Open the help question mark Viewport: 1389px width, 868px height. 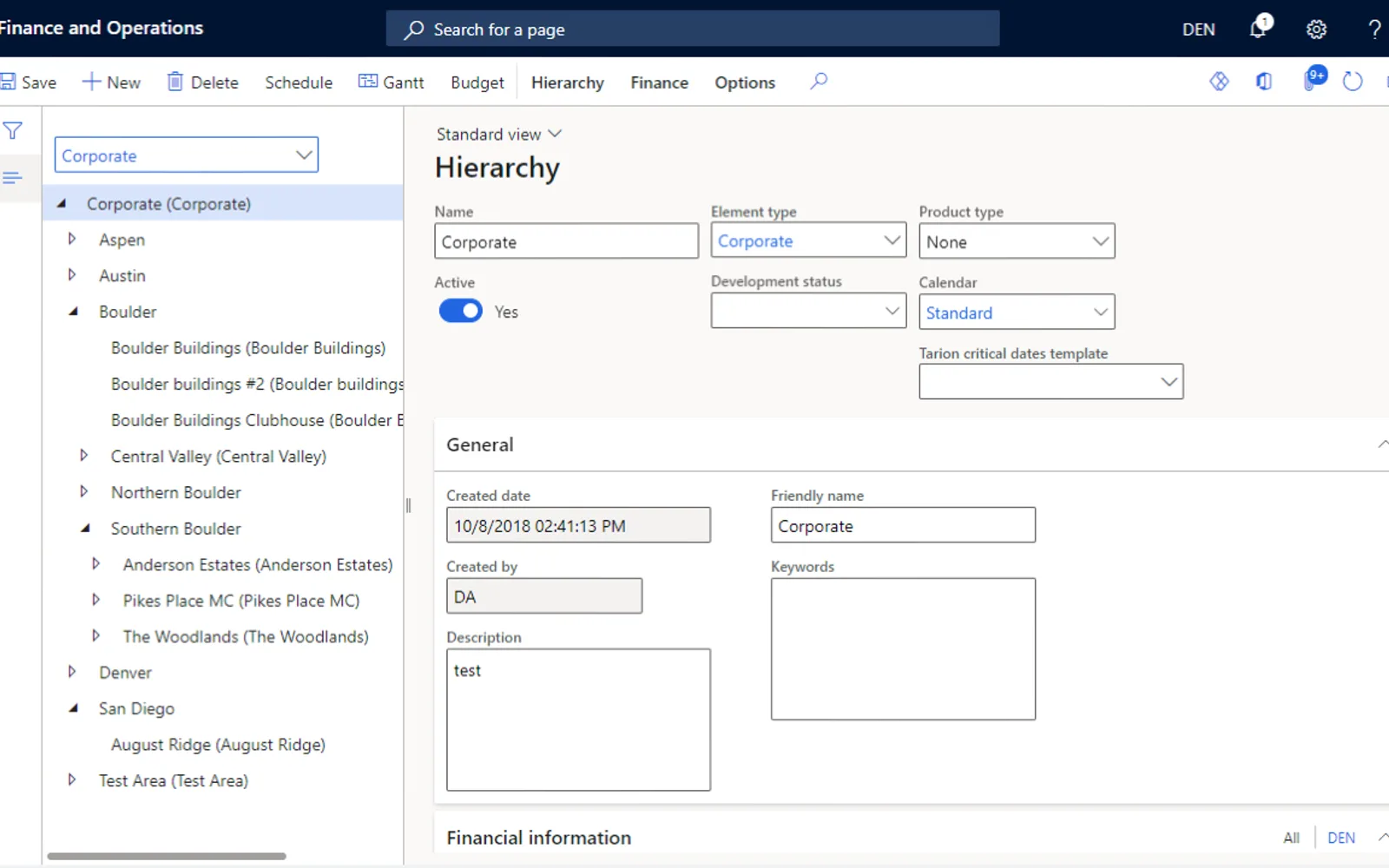pos(1374,30)
